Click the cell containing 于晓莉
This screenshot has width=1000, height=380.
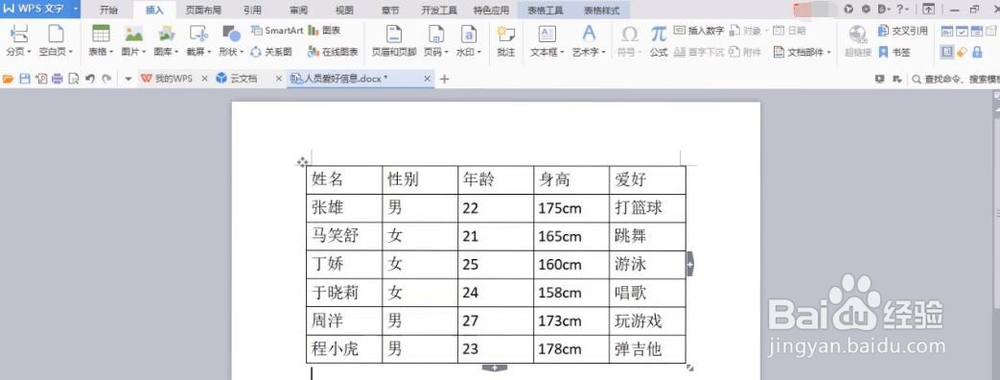344,293
